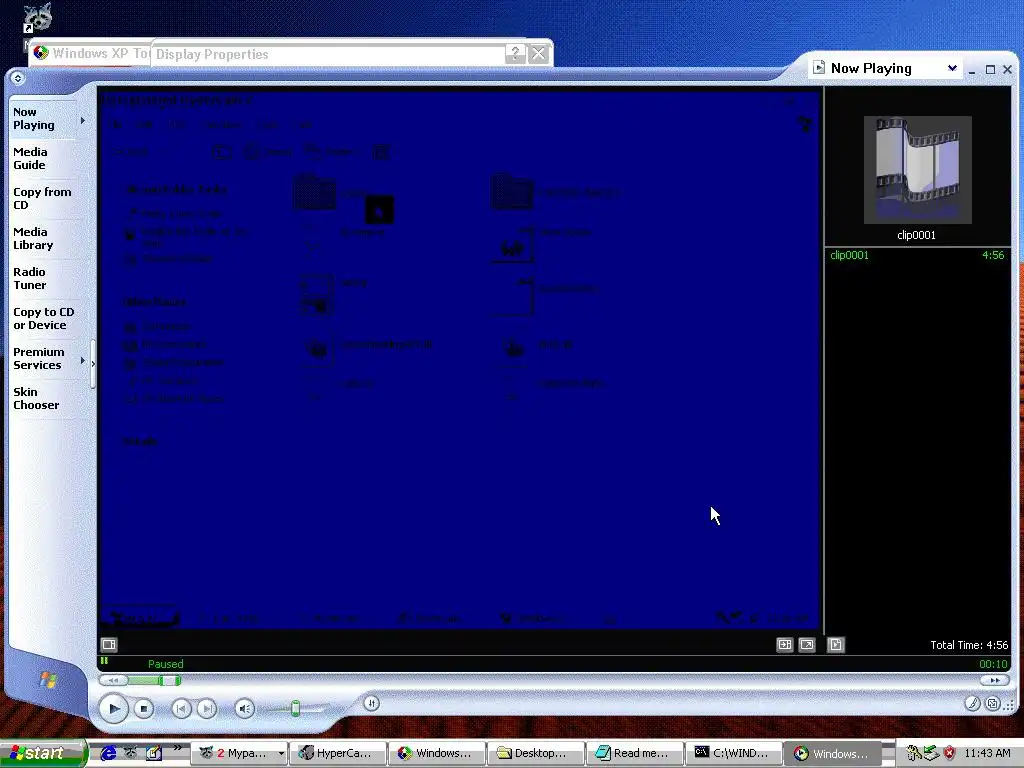The width and height of the screenshot is (1024, 768).
Task: Click the fast forward button on seek bar
Action: 994,680
